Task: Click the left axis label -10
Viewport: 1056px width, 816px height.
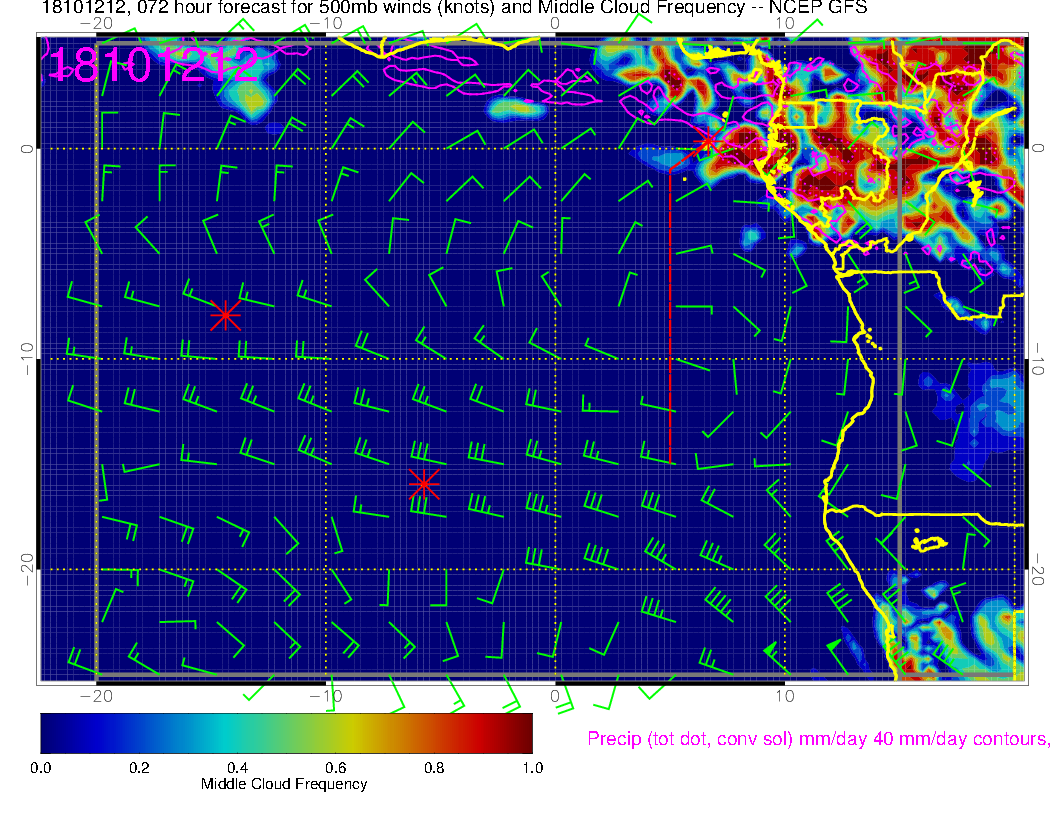Action: coord(26,358)
